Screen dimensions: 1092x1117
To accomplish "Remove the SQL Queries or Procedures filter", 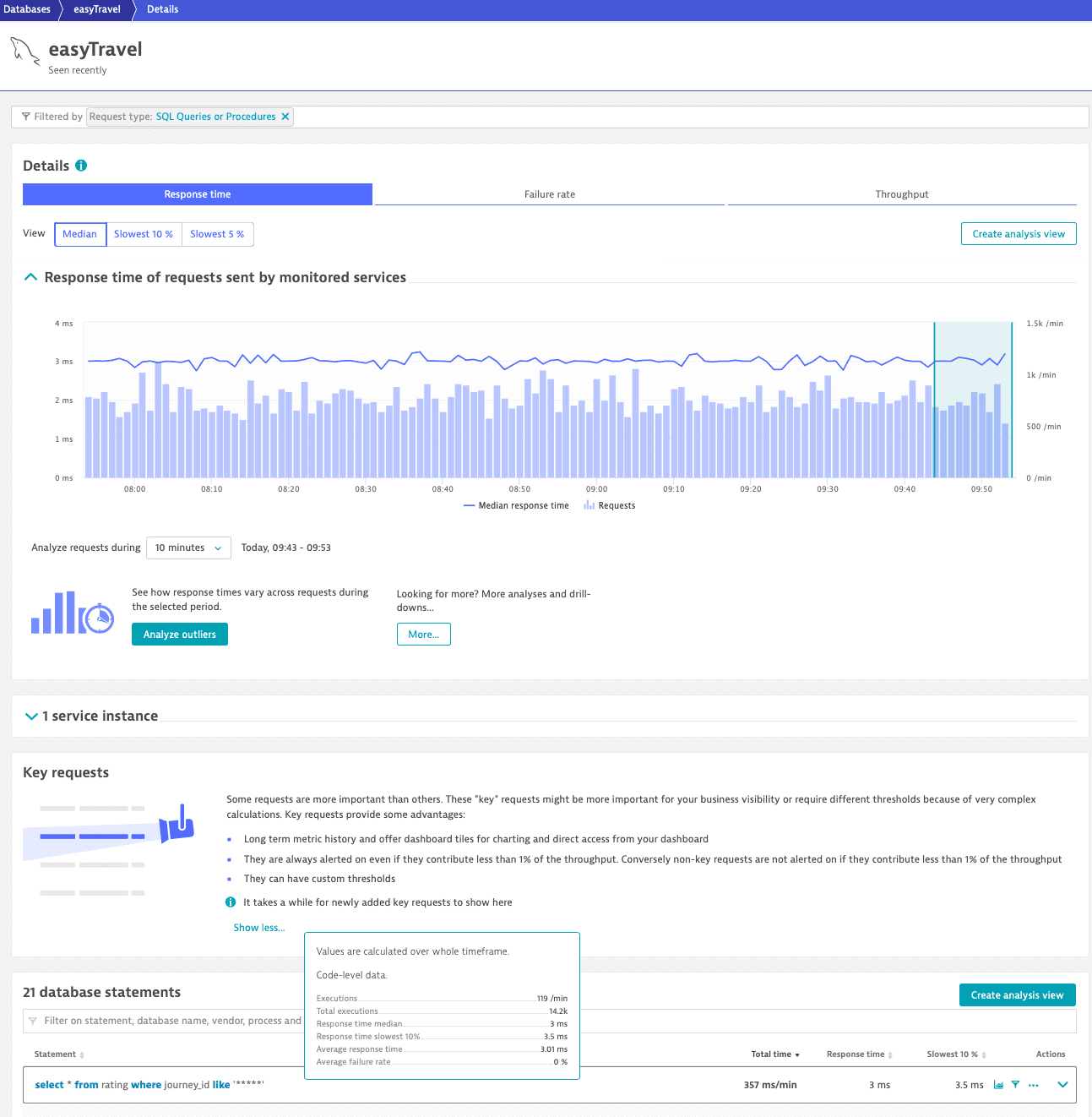I will [285, 117].
